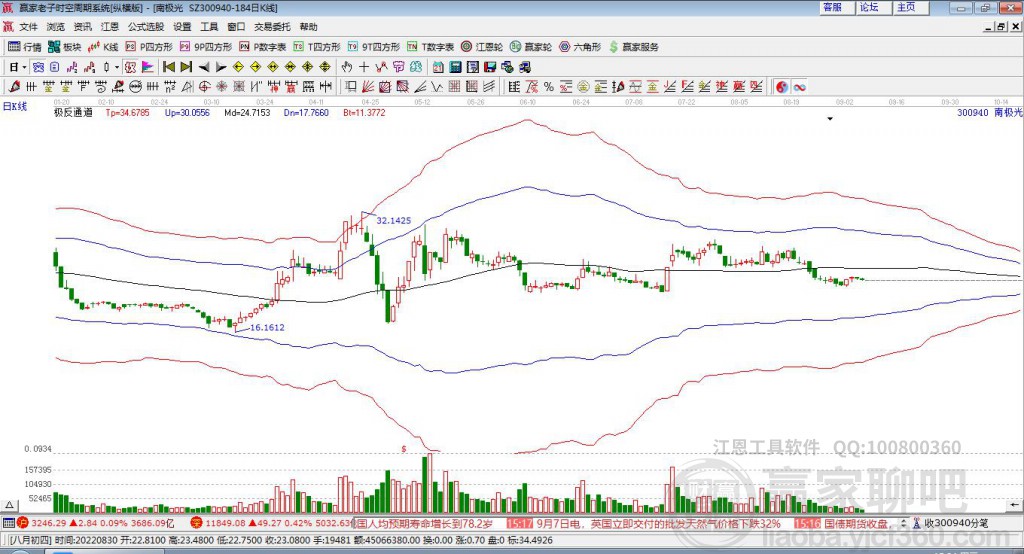Viewport: 1024px width, 554px height.
Task: Click the triangle button at volume panel corner
Action: coord(9,505)
